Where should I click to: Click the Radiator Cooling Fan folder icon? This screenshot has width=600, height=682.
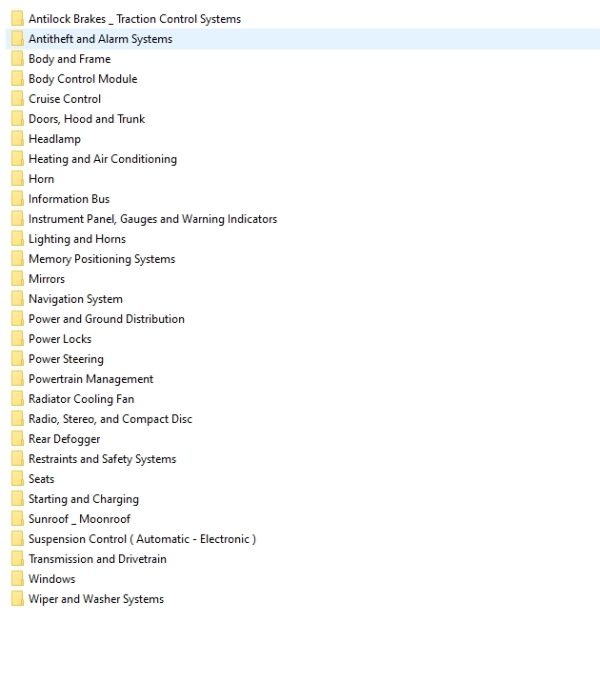(17, 399)
